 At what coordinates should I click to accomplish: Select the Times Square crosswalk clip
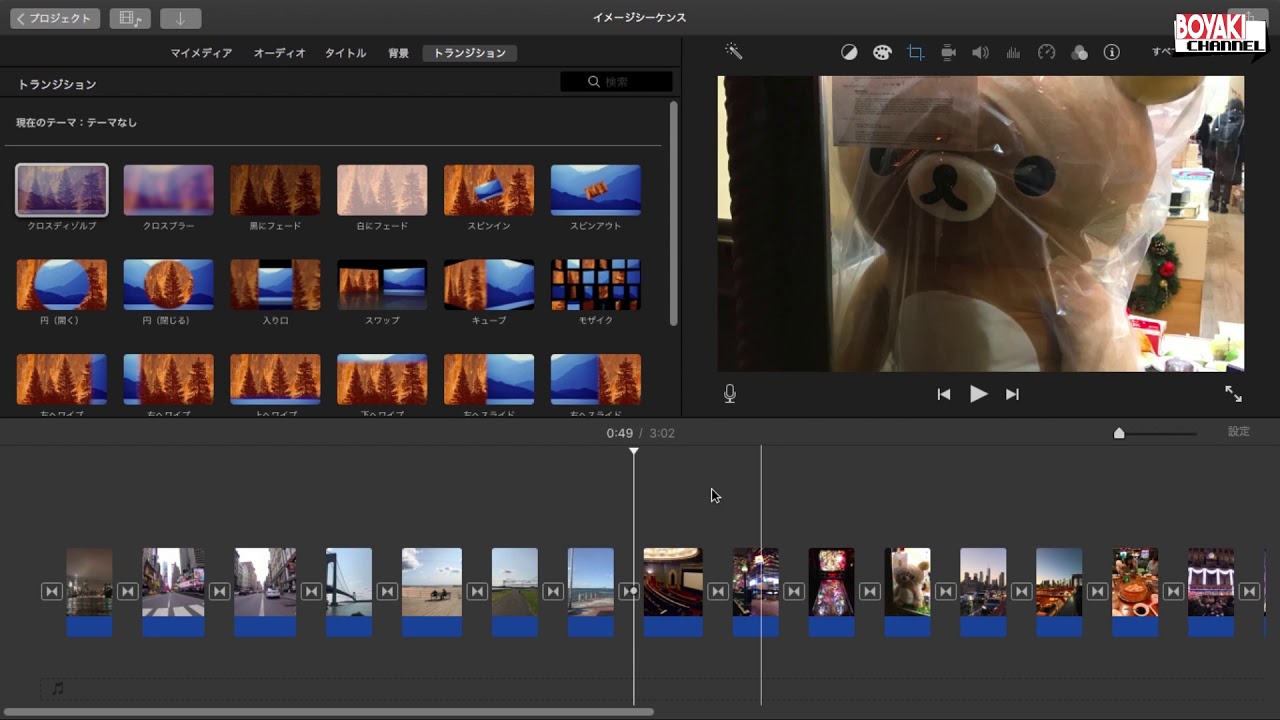pos(173,591)
